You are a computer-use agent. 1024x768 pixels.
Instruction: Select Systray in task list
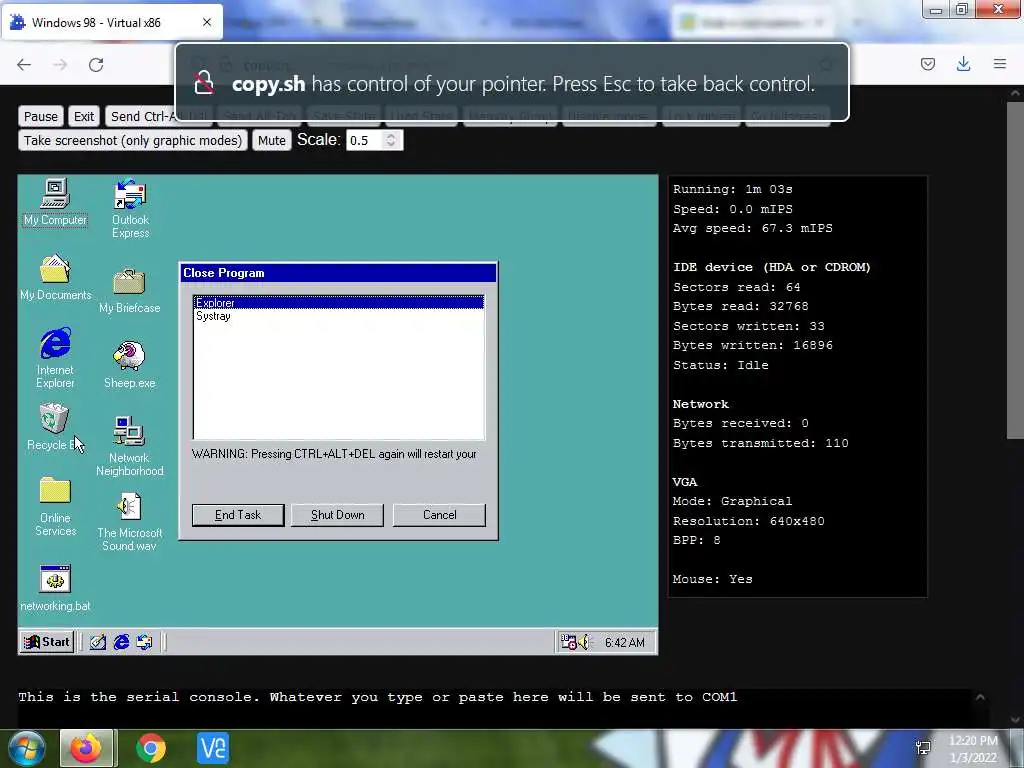click(x=339, y=315)
